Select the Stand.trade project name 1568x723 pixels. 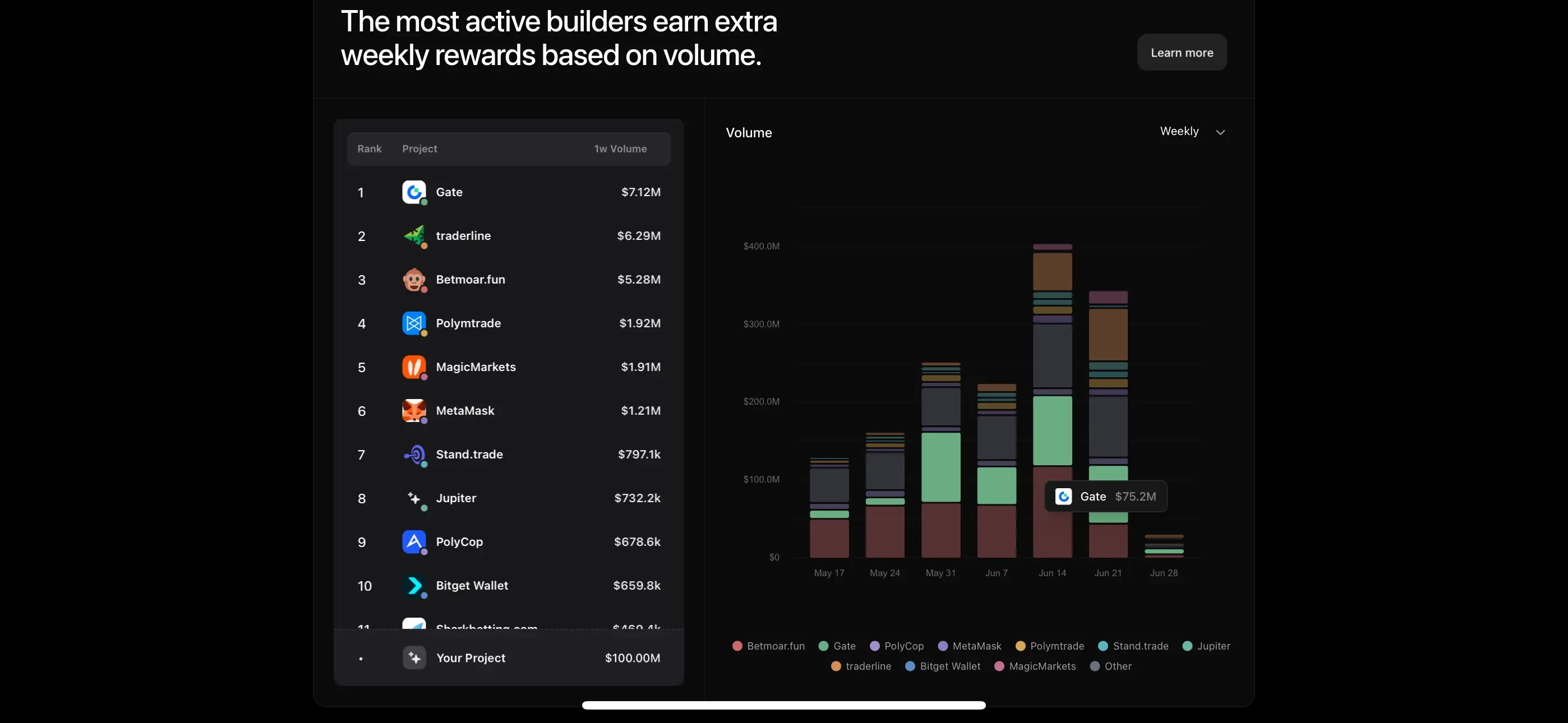tap(469, 455)
